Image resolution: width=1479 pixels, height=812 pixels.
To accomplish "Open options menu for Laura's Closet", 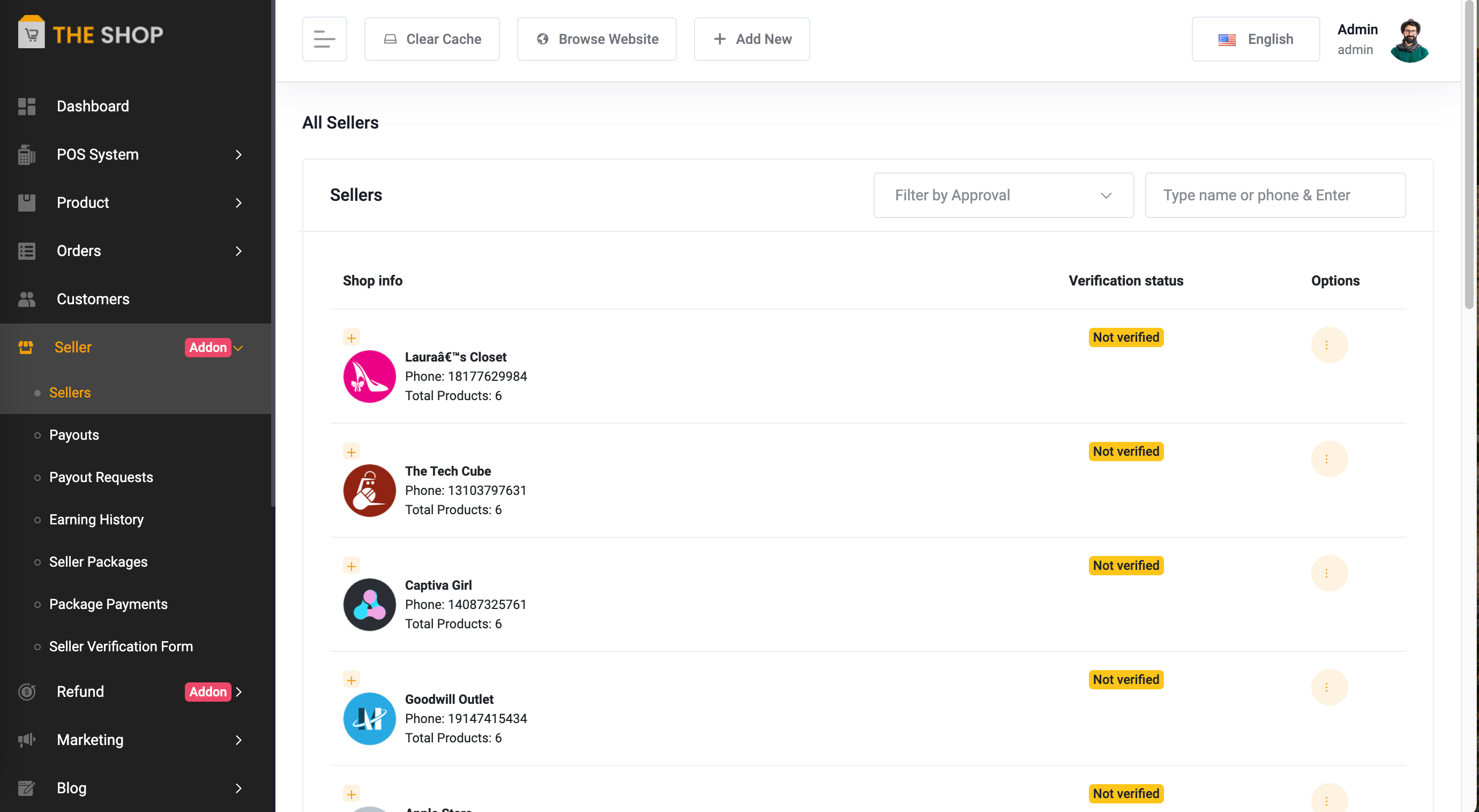I will tap(1328, 345).
